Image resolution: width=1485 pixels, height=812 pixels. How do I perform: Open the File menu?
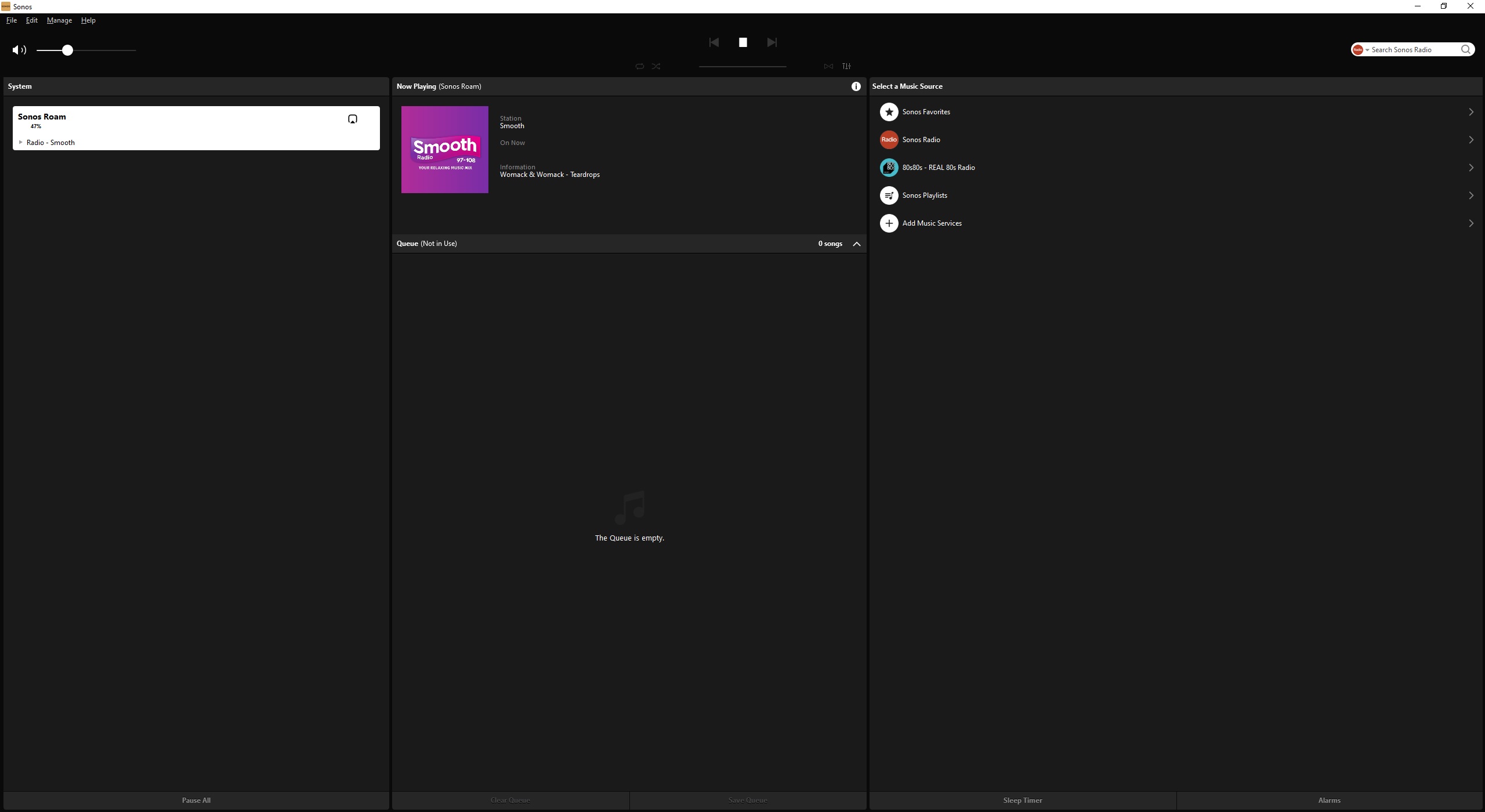click(12, 20)
